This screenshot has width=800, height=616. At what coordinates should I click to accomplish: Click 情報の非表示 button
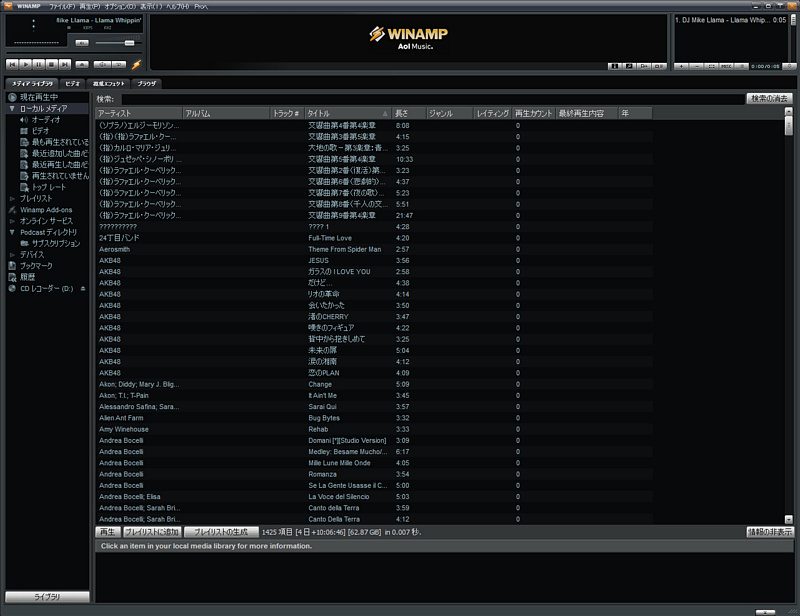770,532
